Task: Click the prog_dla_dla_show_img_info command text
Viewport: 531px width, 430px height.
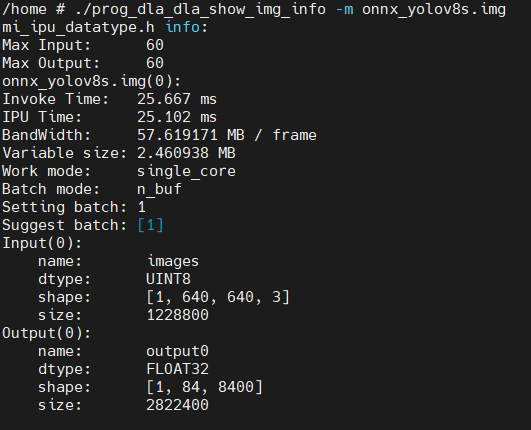Action: (x=200, y=9)
